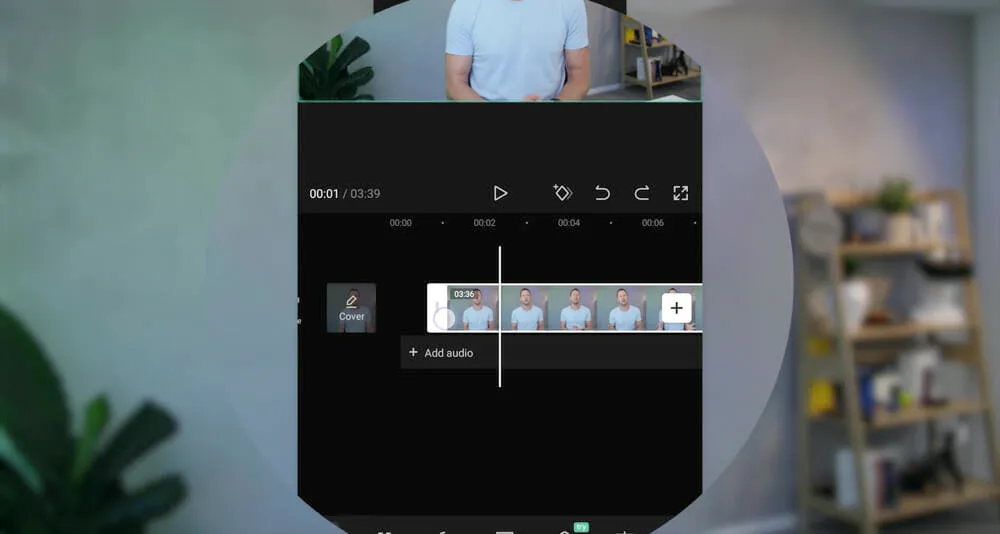Open the Cover editor thumbnail
This screenshot has width=1000, height=534.
pos(351,308)
